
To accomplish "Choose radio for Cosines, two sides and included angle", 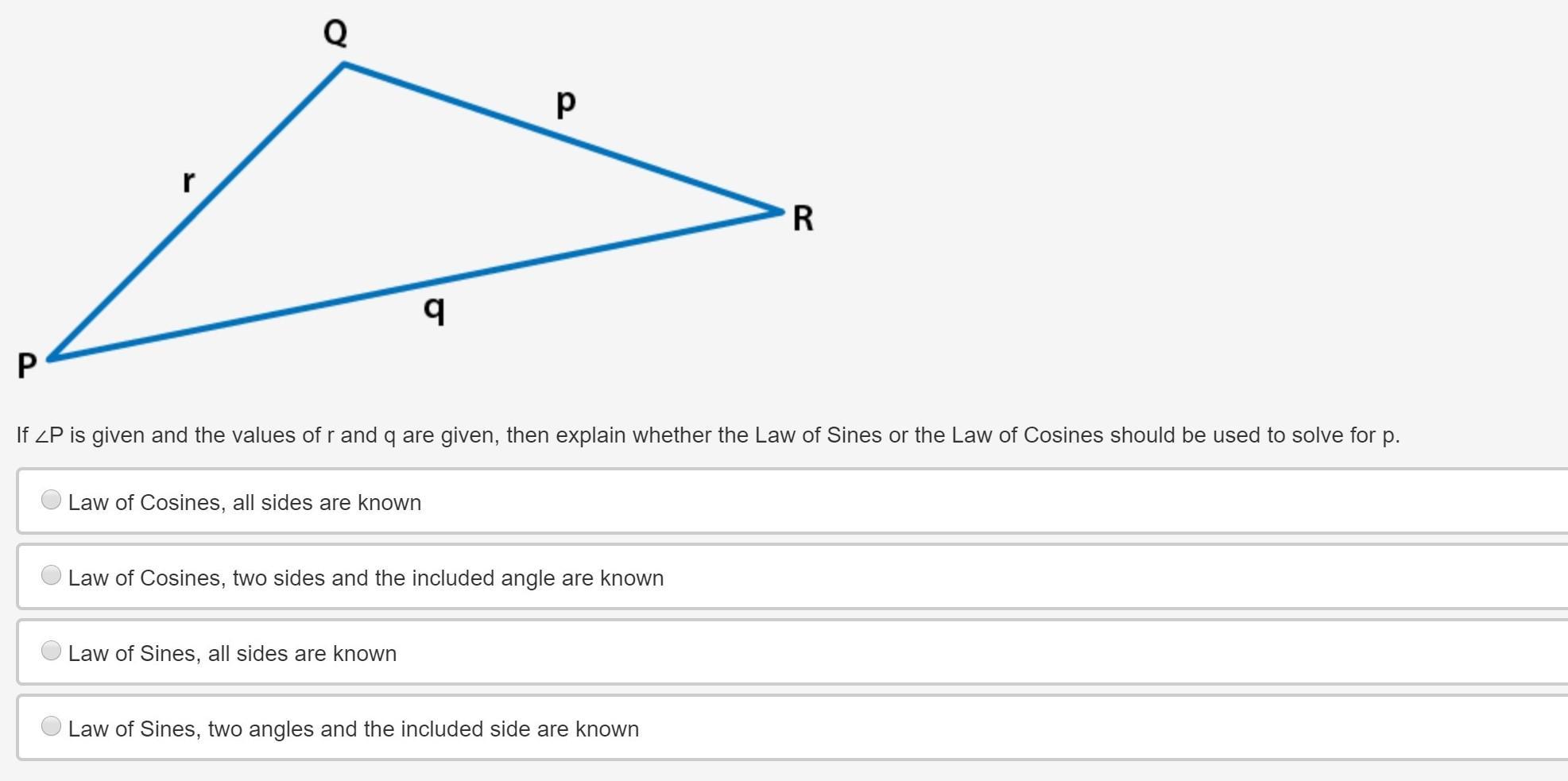I will coord(51,575).
